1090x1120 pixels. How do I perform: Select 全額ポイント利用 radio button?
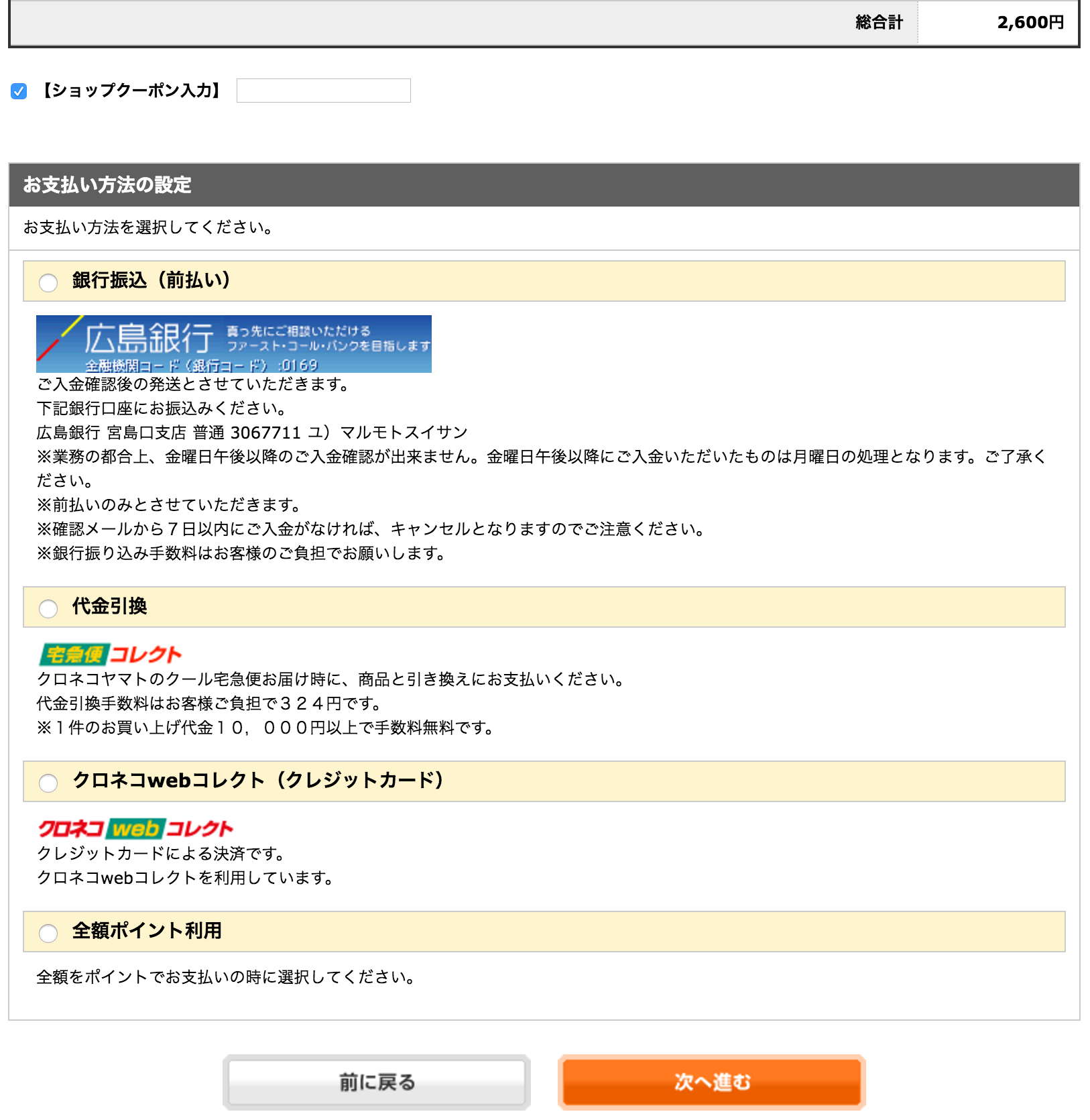tap(48, 933)
